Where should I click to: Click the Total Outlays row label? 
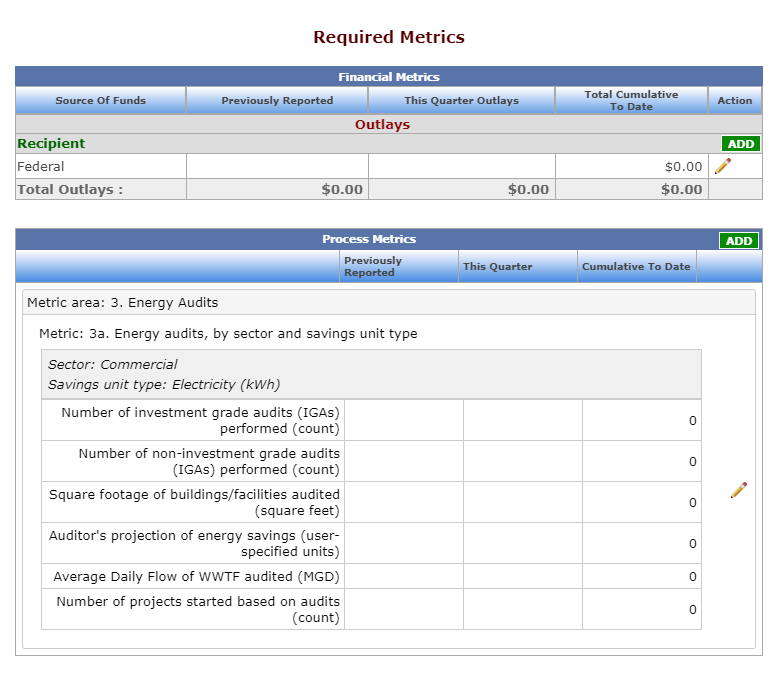pos(70,189)
